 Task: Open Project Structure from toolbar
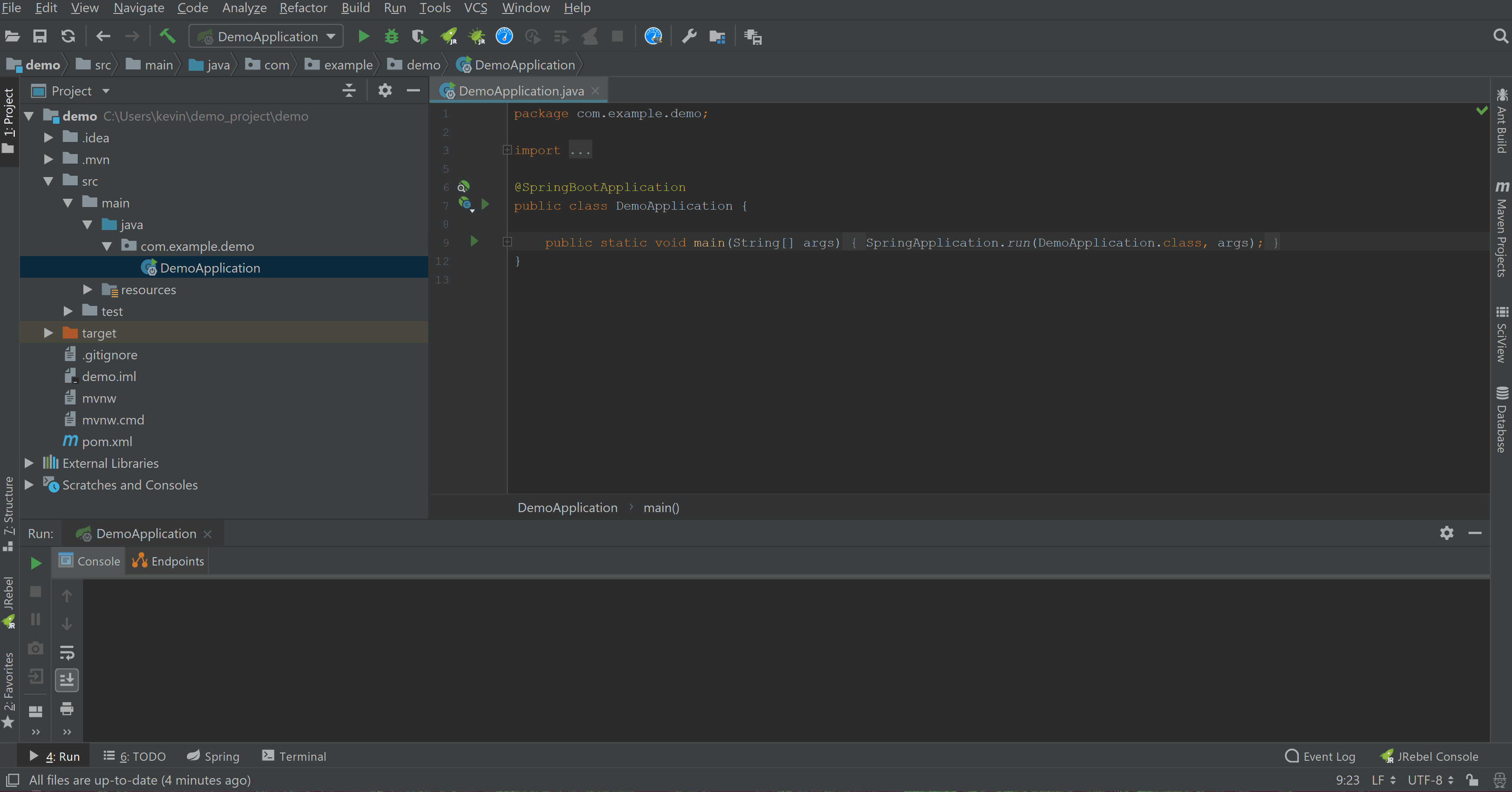point(717,36)
